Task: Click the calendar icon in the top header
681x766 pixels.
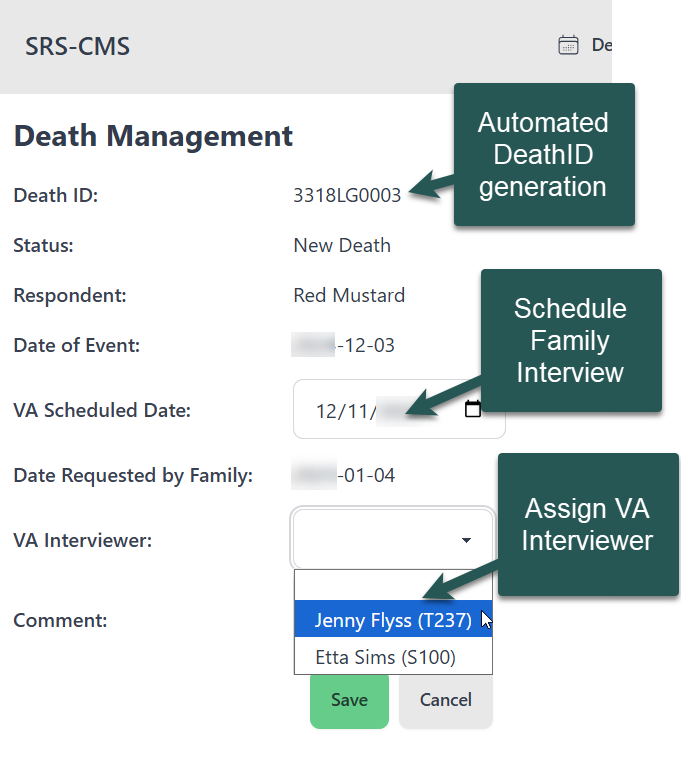Action: 568,45
